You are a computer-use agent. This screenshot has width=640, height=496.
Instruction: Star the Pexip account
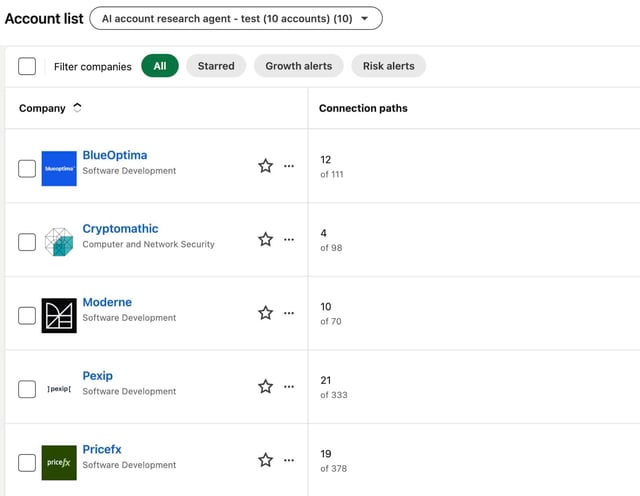point(265,386)
